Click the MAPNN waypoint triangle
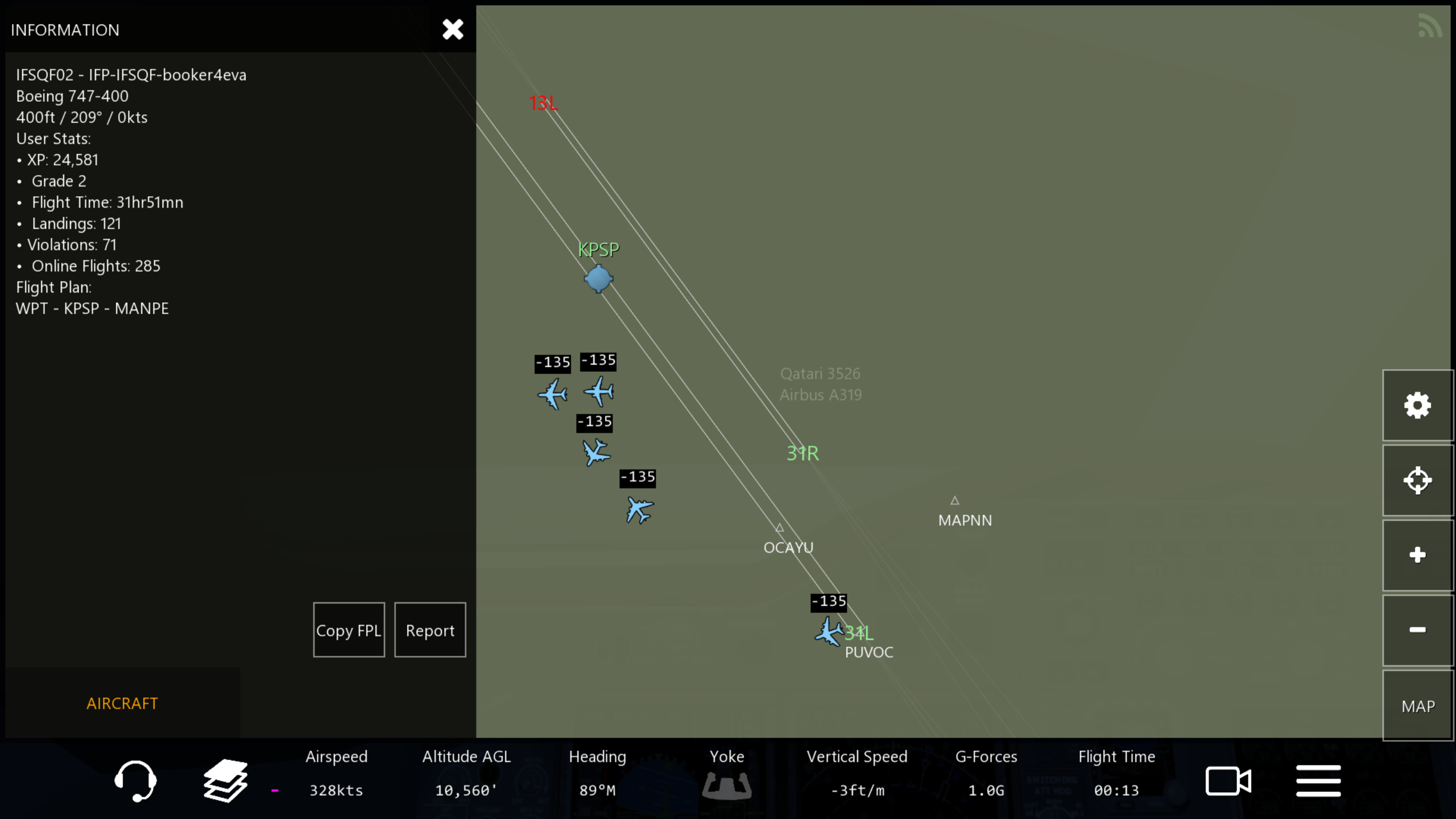1456x819 pixels. tap(955, 501)
